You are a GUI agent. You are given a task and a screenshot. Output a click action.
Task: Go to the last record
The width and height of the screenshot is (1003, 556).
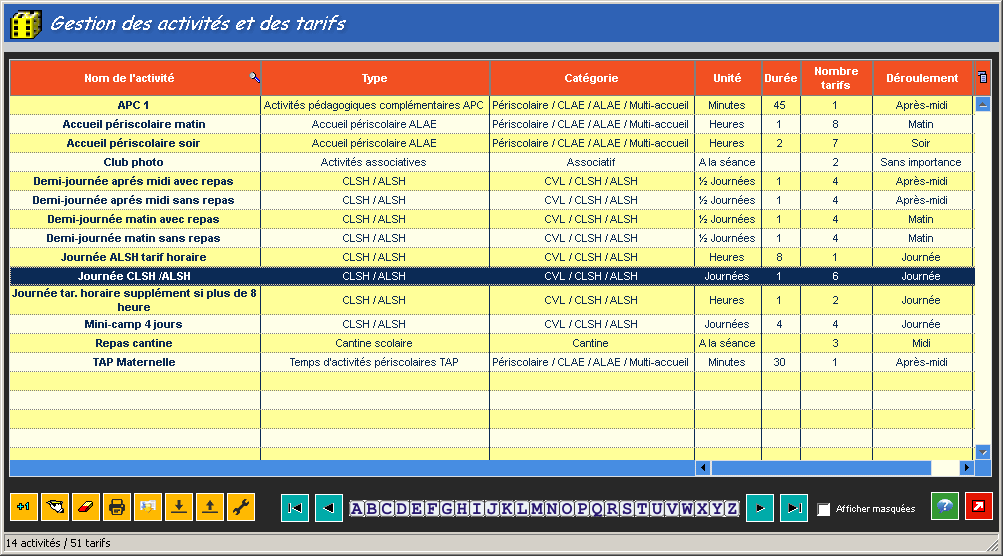(794, 508)
